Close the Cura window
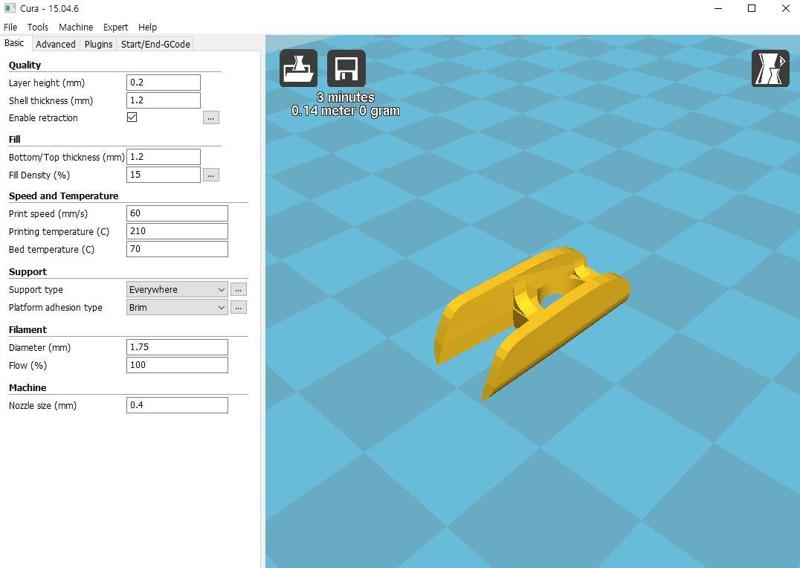The image size is (800, 568). 786,9
